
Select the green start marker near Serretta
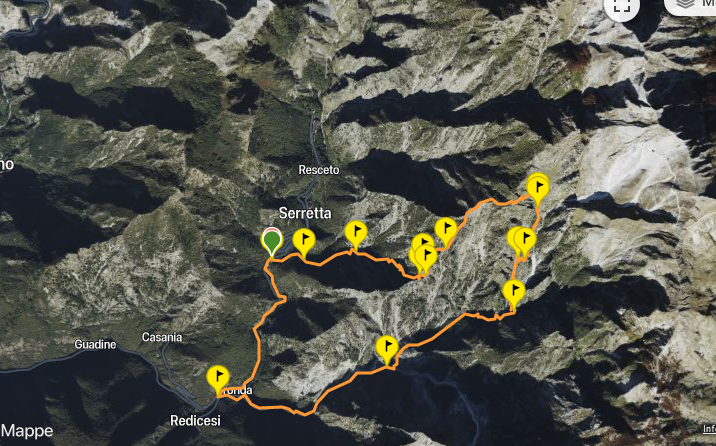[x=272, y=242]
